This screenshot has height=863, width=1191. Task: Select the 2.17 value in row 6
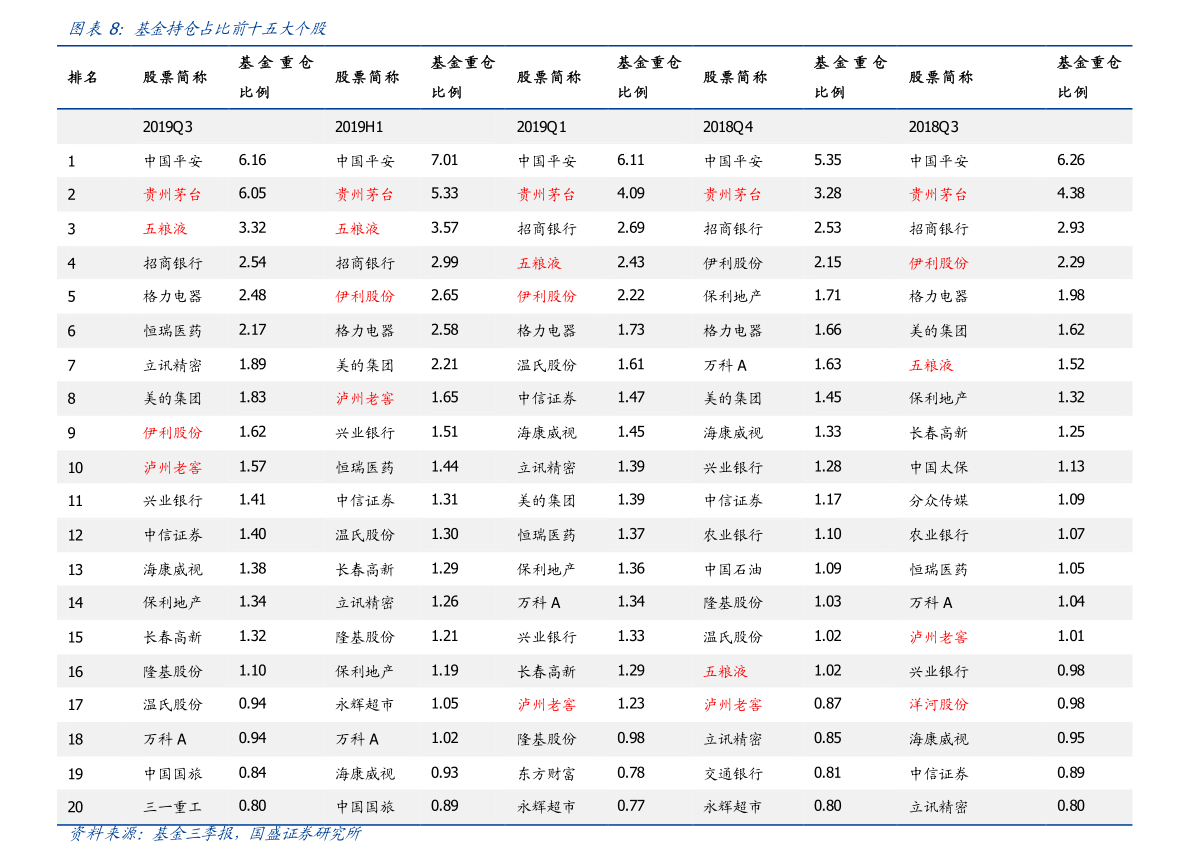tap(252, 330)
